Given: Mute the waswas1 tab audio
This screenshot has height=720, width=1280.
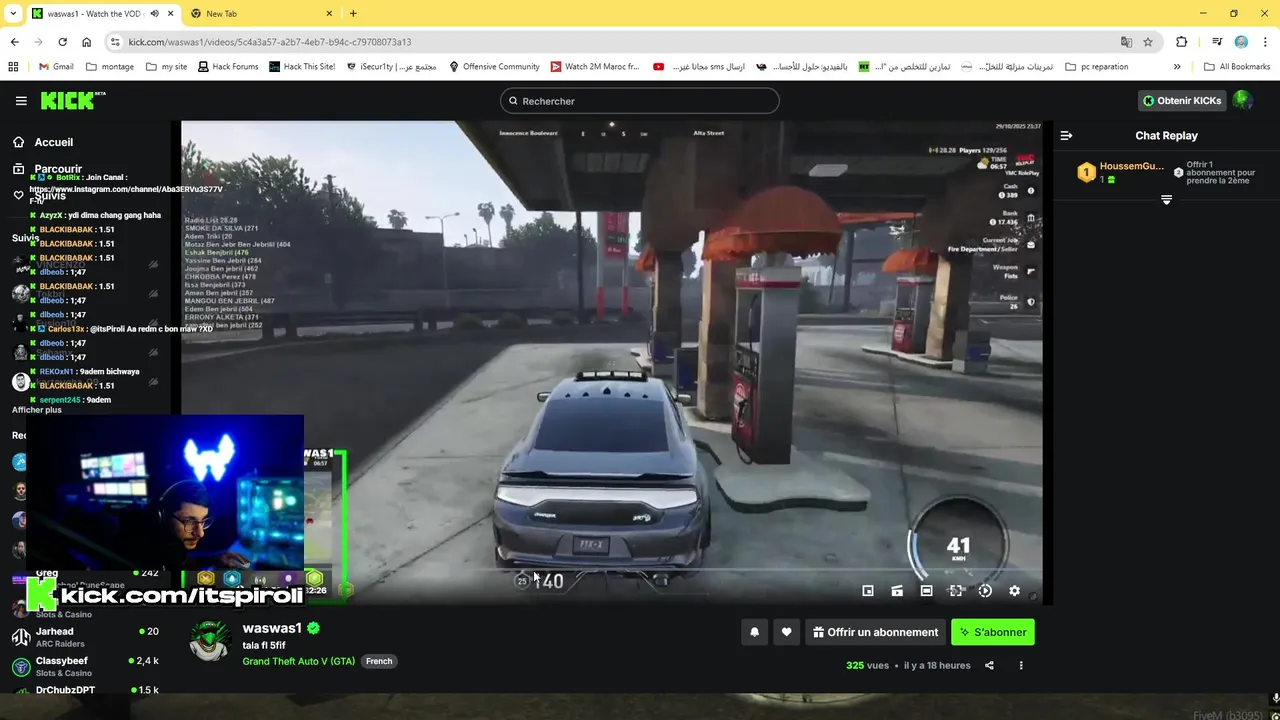Looking at the screenshot, I should (154, 14).
